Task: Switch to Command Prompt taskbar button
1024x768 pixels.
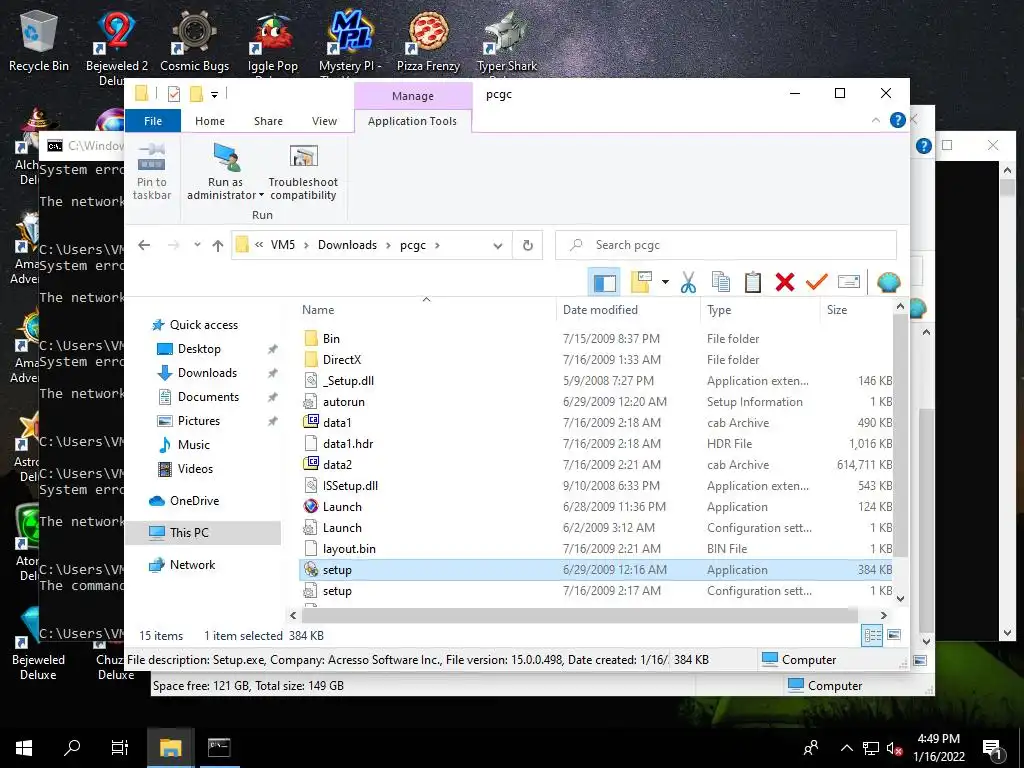Action: (219, 747)
